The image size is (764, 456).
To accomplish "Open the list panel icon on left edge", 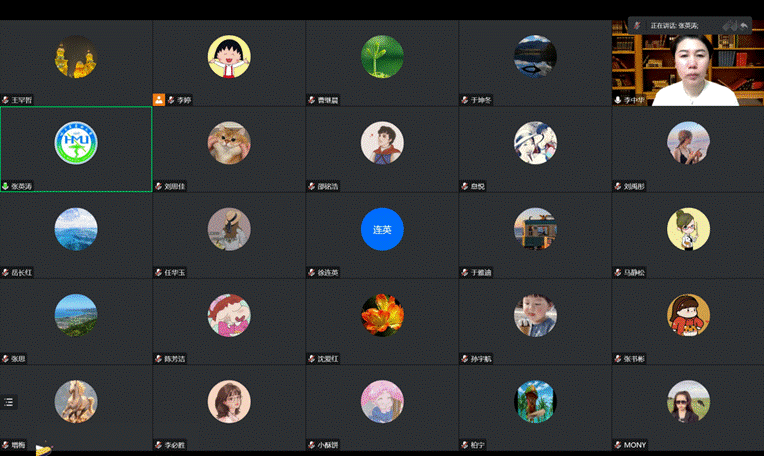I will (x=9, y=402).
